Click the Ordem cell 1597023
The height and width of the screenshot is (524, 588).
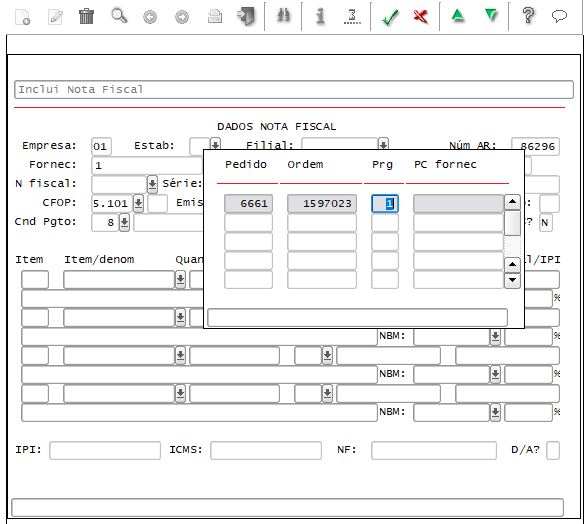[322, 203]
